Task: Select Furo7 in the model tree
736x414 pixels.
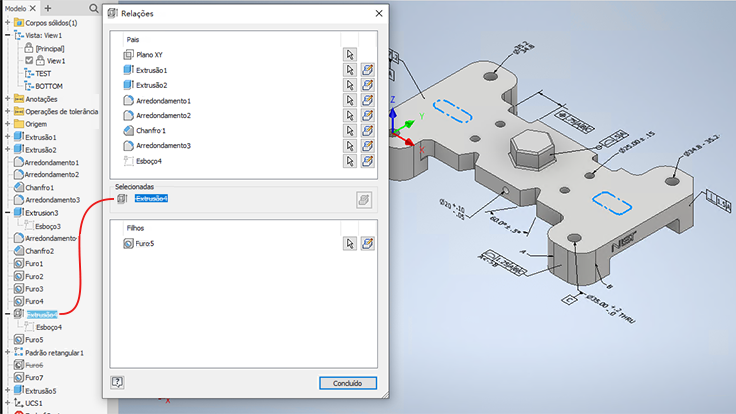Action: click(34, 377)
